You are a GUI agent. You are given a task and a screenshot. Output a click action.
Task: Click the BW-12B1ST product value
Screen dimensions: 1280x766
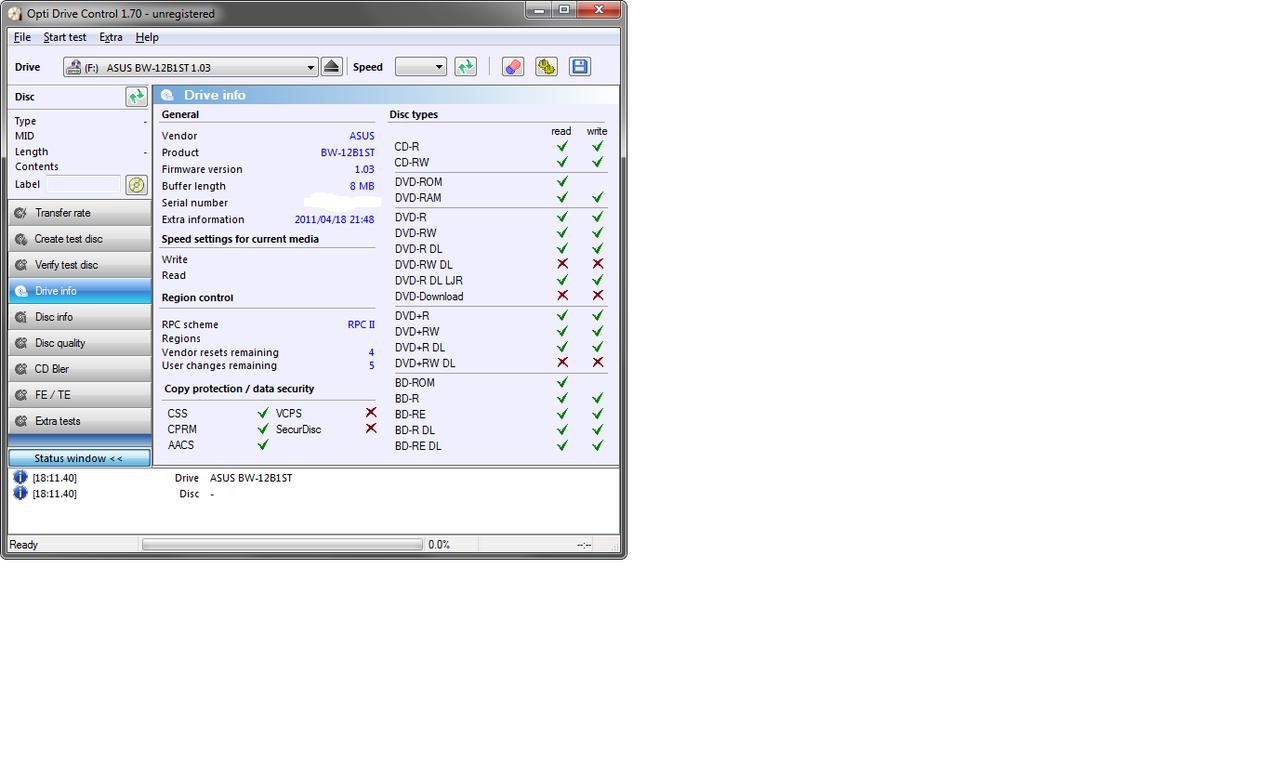click(x=348, y=153)
